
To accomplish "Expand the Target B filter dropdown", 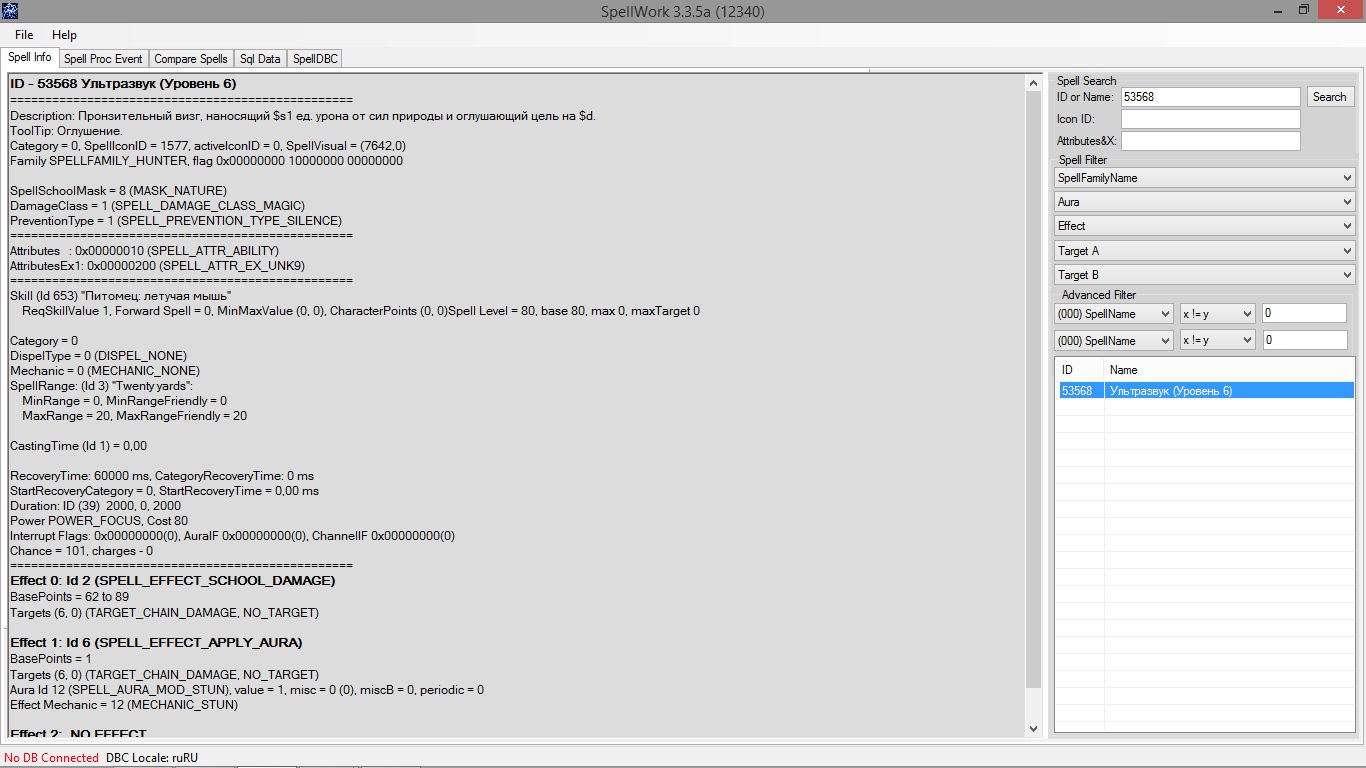I will click(x=1205, y=275).
